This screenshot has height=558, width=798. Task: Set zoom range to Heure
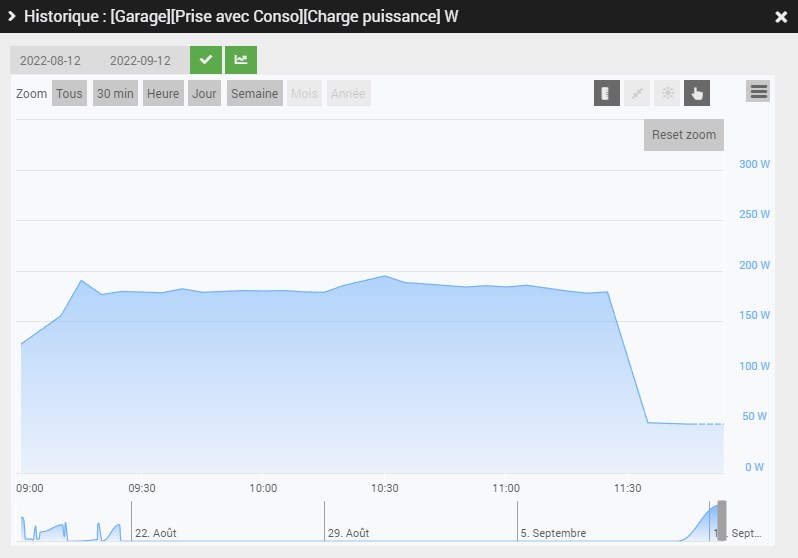pyautogui.click(x=163, y=93)
